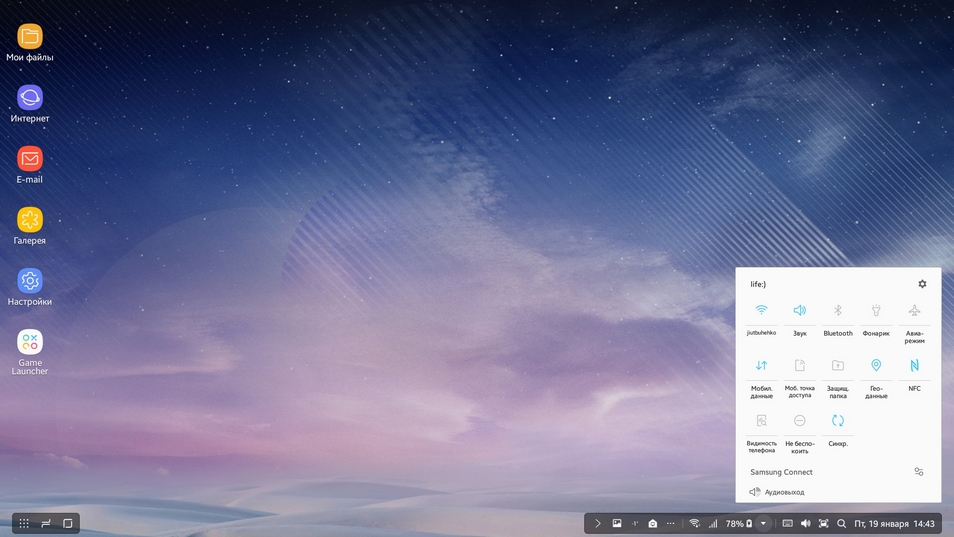
Task: Open the on-screen keyboard icon
Action: click(x=787, y=523)
